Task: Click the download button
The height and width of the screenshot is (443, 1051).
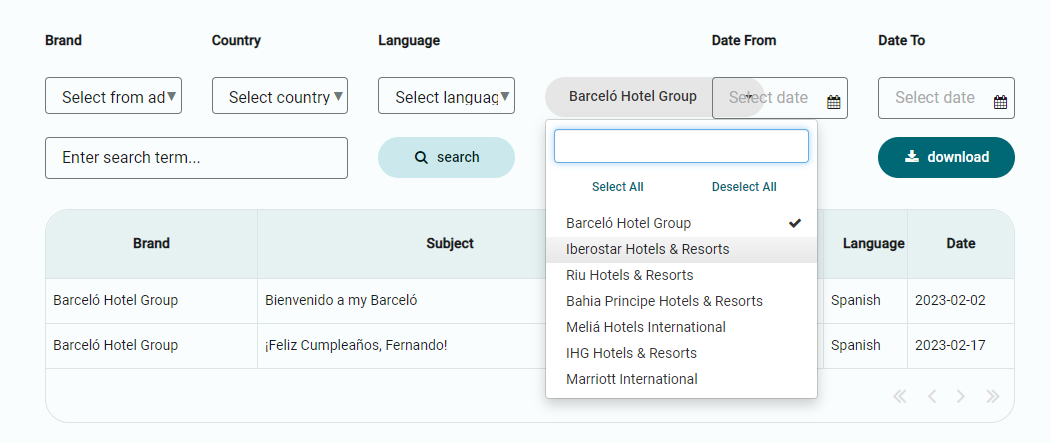Action: pyautogui.click(x=946, y=157)
